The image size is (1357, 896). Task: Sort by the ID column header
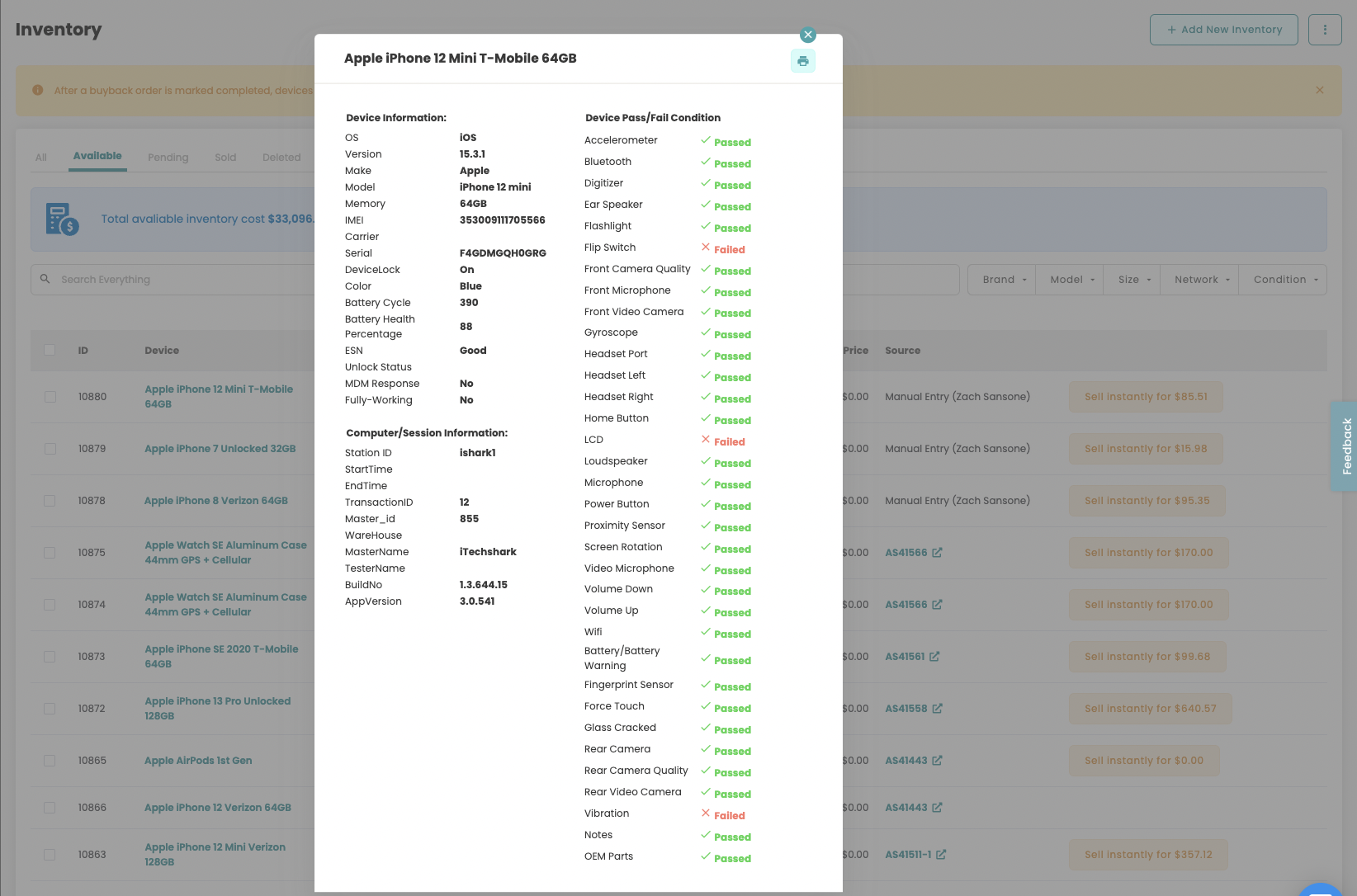(83, 351)
